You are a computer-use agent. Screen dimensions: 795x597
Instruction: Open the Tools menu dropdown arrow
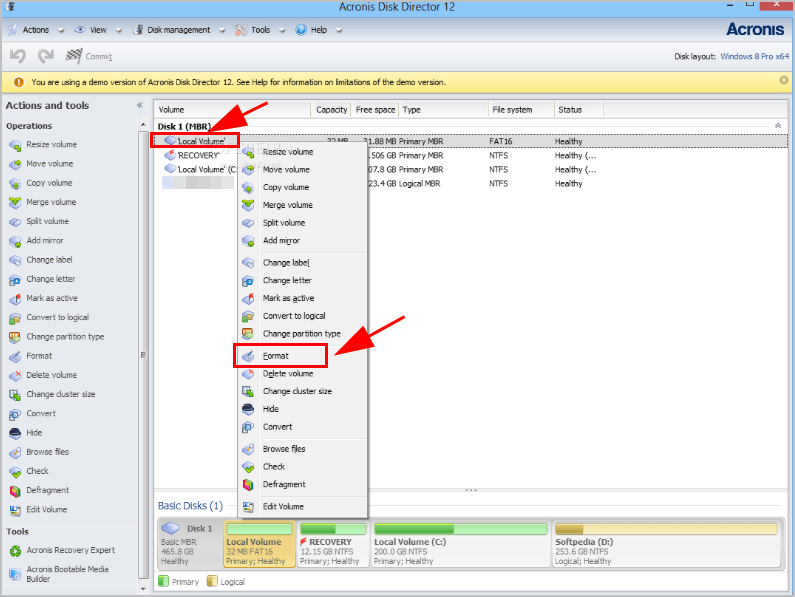[x=282, y=30]
